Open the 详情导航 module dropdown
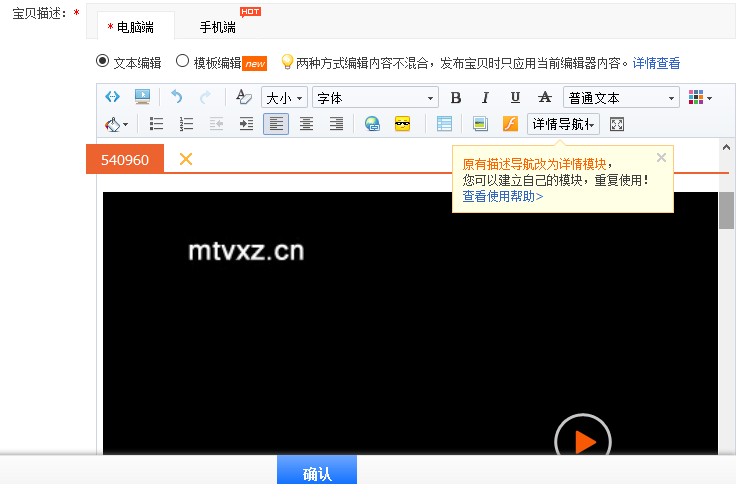736x484 pixels. tap(563, 124)
